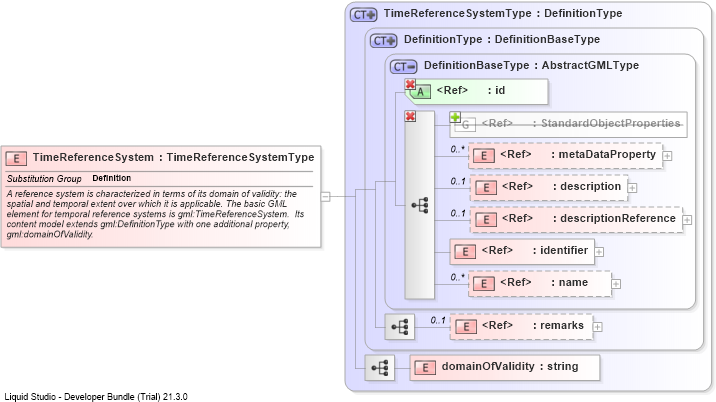Select the descriptionReference label
Viewport: 716px width, 402px height.
point(589,218)
